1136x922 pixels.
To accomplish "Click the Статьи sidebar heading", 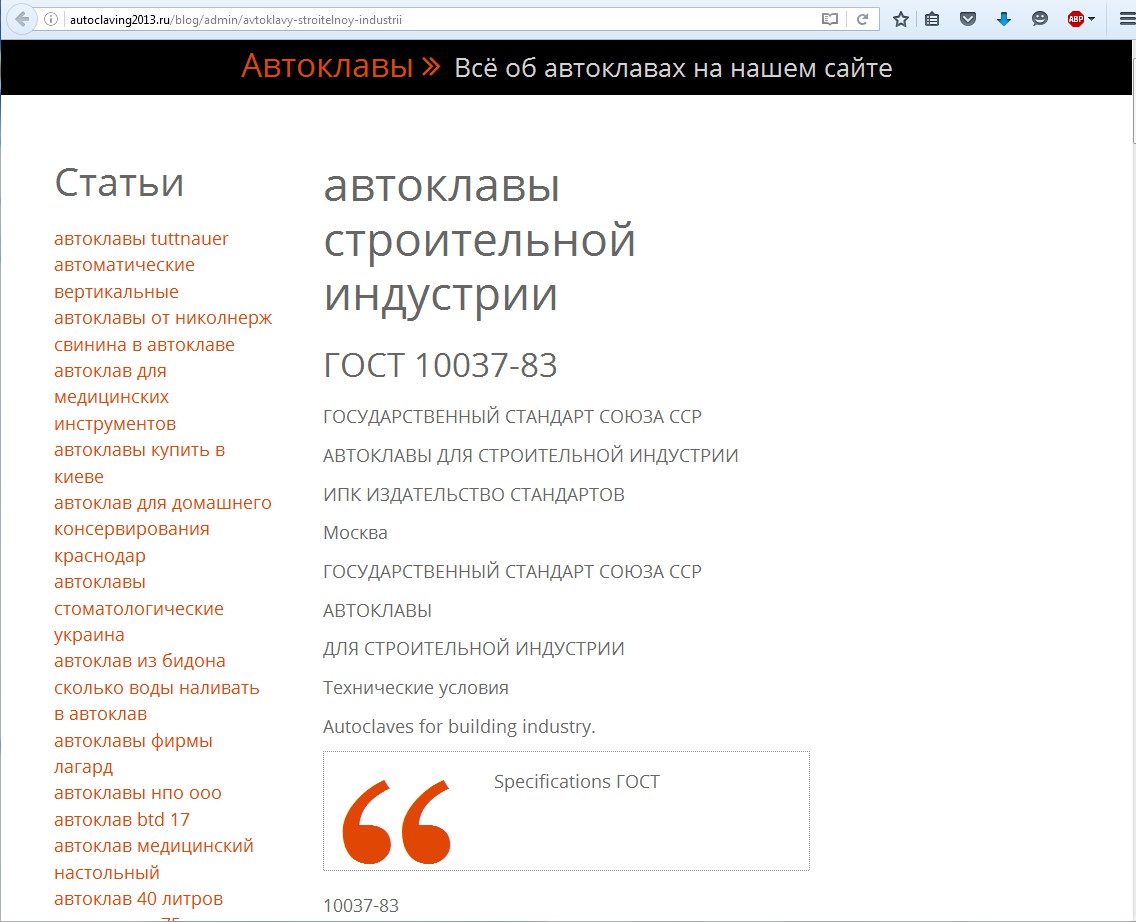I will pyautogui.click(x=120, y=183).
